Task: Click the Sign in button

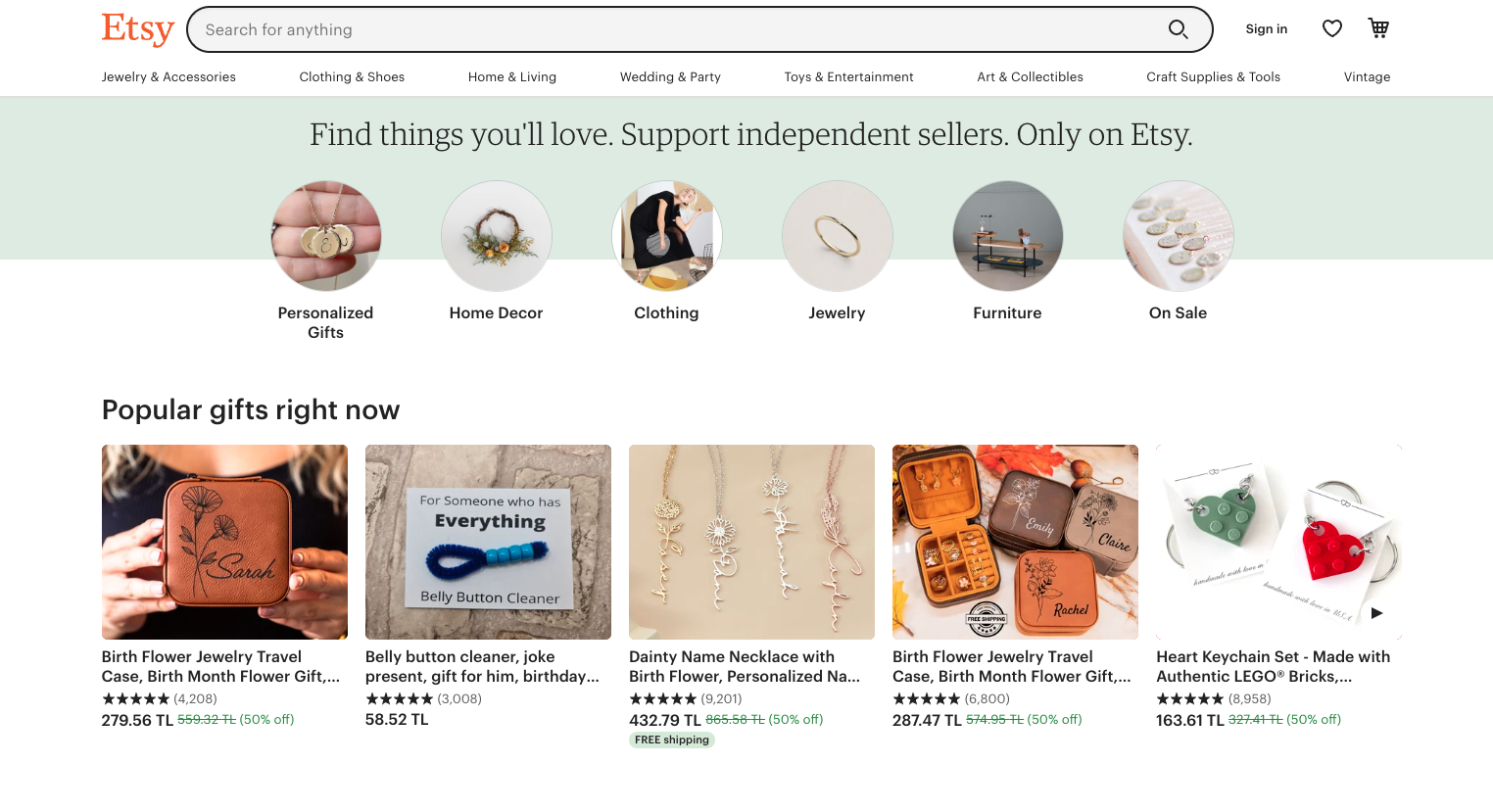Action: [x=1266, y=29]
